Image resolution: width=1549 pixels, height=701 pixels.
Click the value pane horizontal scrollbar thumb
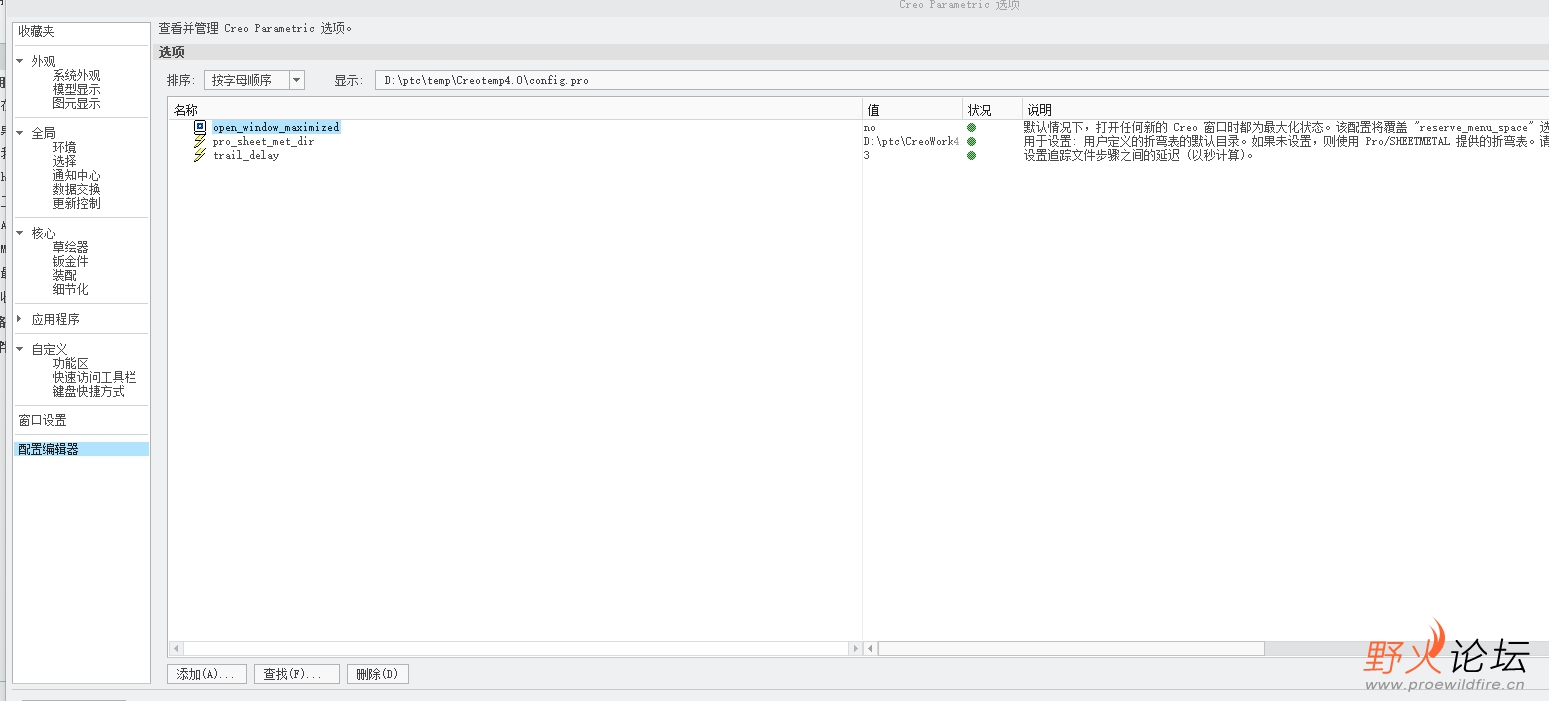point(1071,648)
